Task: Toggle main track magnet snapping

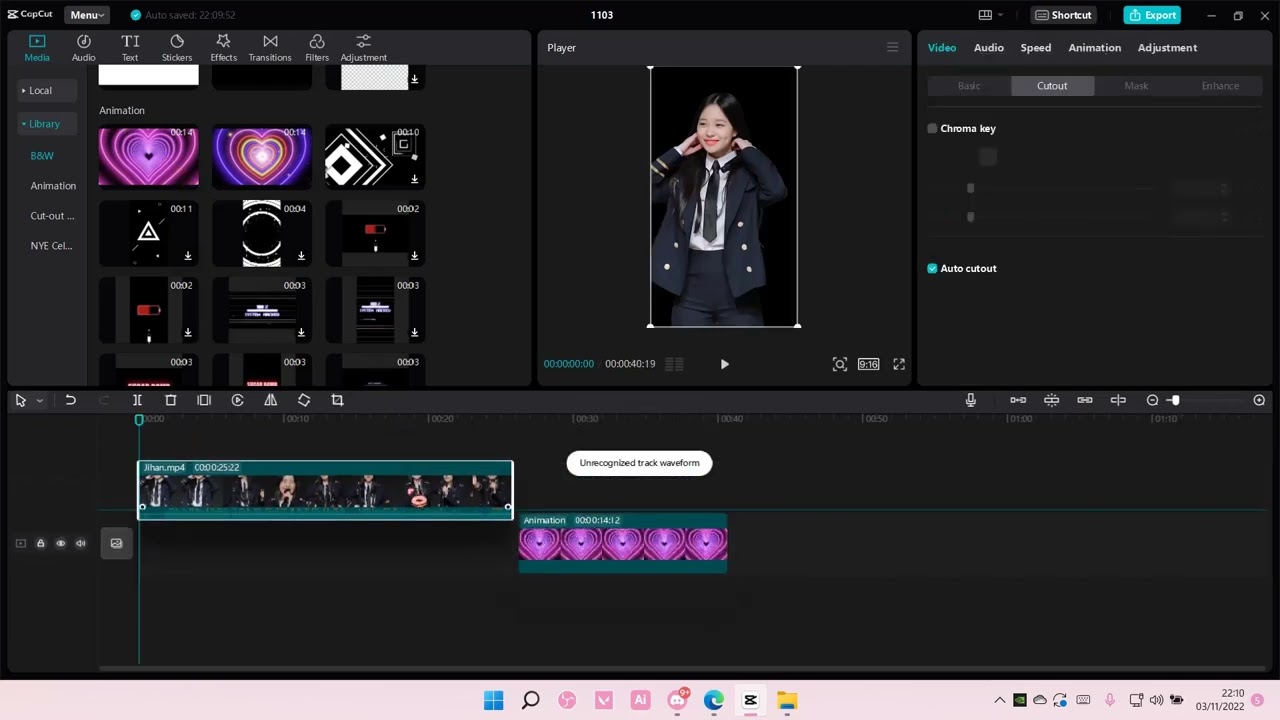Action: coord(1018,400)
